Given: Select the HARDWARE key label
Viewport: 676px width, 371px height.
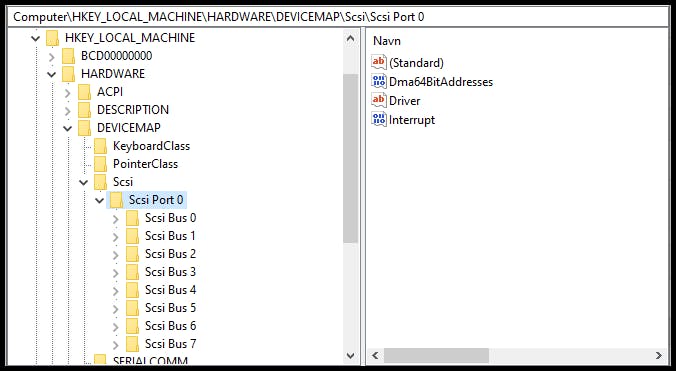Looking at the screenshot, I should (x=113, y=74).
